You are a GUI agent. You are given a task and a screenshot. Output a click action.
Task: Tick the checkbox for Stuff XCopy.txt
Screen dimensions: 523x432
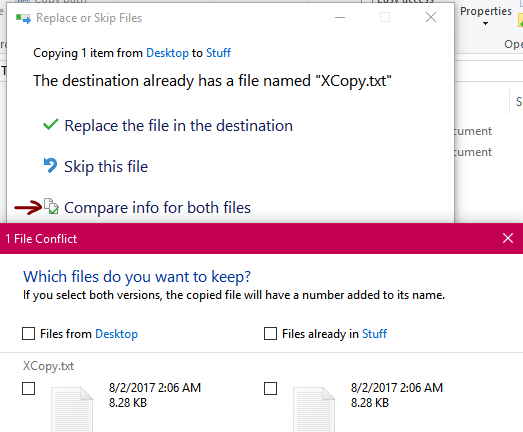point(270,388)
